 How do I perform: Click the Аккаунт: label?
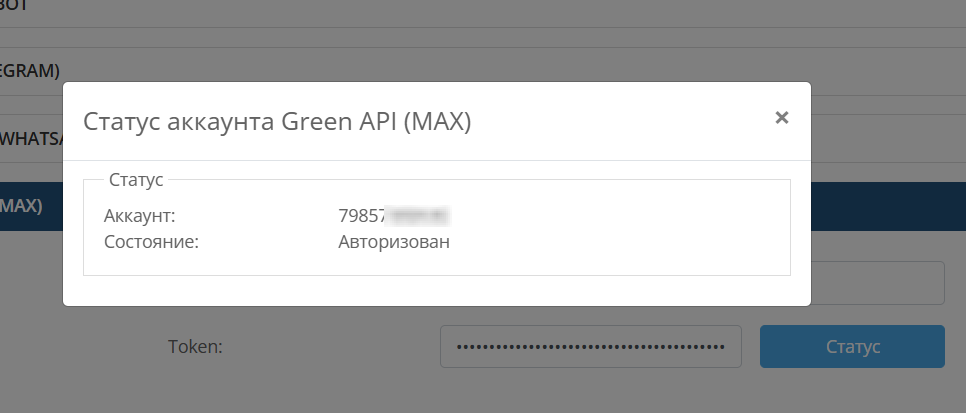click(139, 215)
